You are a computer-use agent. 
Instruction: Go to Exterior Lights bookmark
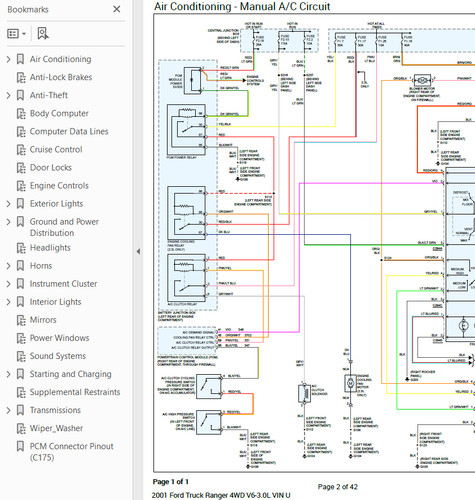[56, 204]
